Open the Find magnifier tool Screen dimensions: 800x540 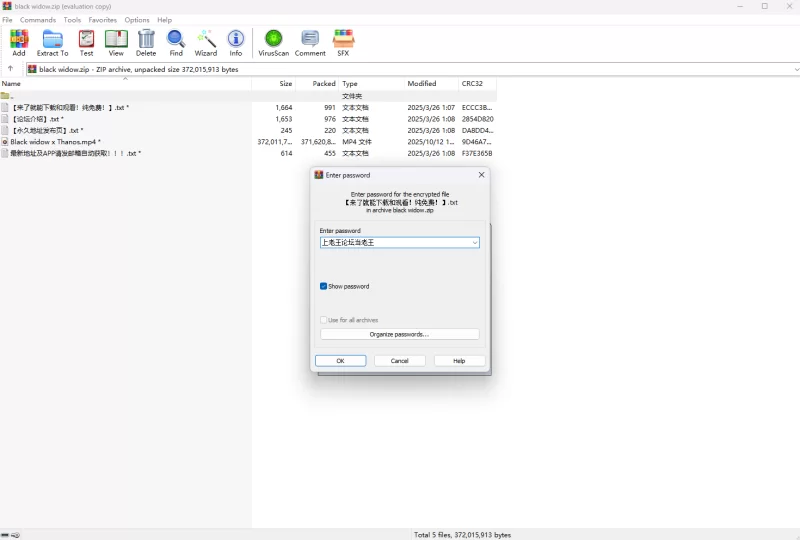[176, 42]
